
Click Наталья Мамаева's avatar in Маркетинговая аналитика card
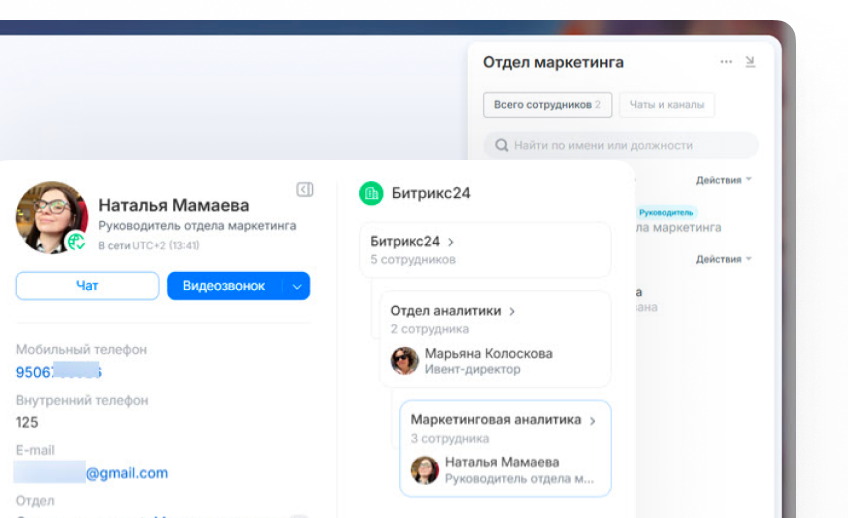click(425, 470)
